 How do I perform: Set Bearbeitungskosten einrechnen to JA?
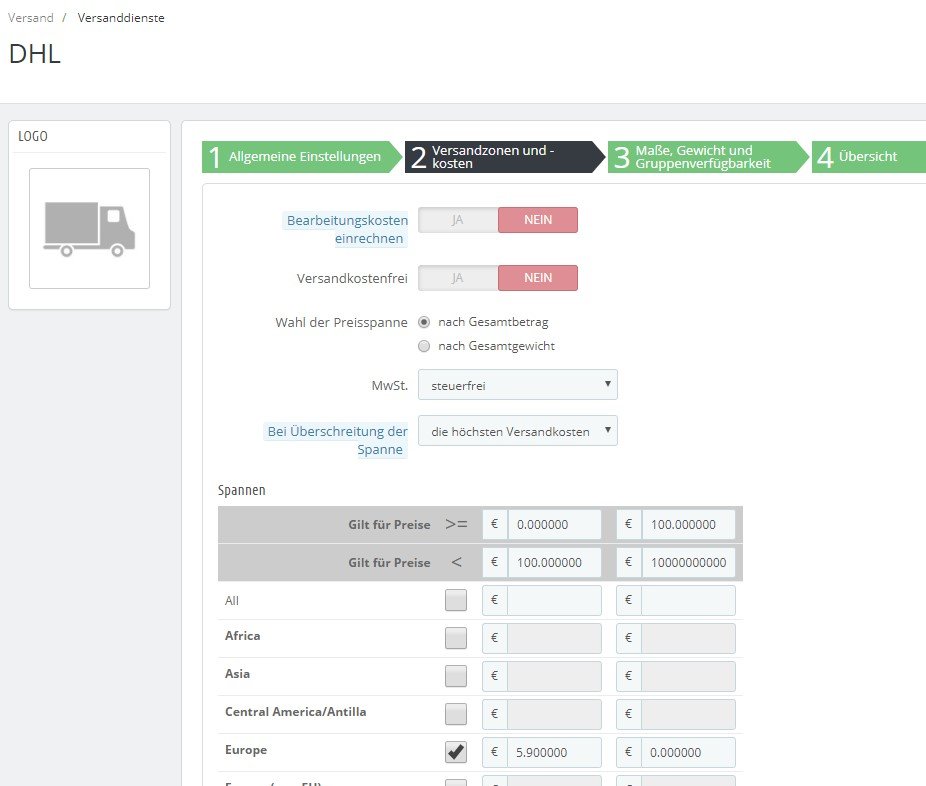pyautogui.click(x=458, y=220)
